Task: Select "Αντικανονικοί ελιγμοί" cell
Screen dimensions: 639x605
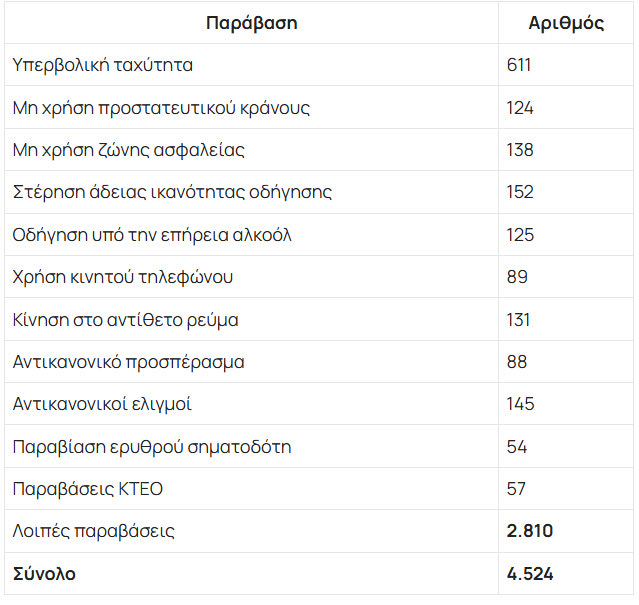Action: [102, 404]
